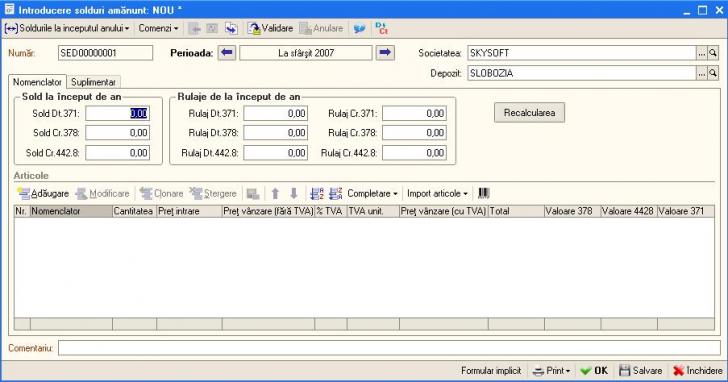728x382 pixels.
Task: Click the Sold Cr.442.8 input field
Action: (x=117, y=153)
